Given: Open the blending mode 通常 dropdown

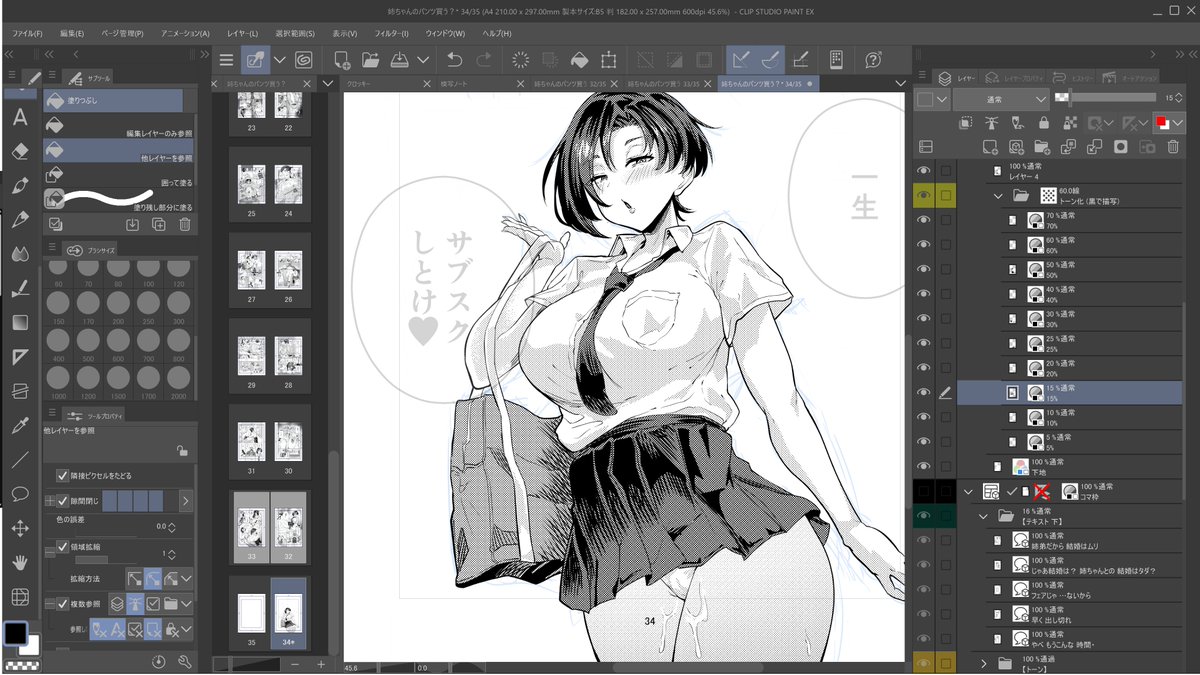Looking at the screenshot, I should point(1000,100).
